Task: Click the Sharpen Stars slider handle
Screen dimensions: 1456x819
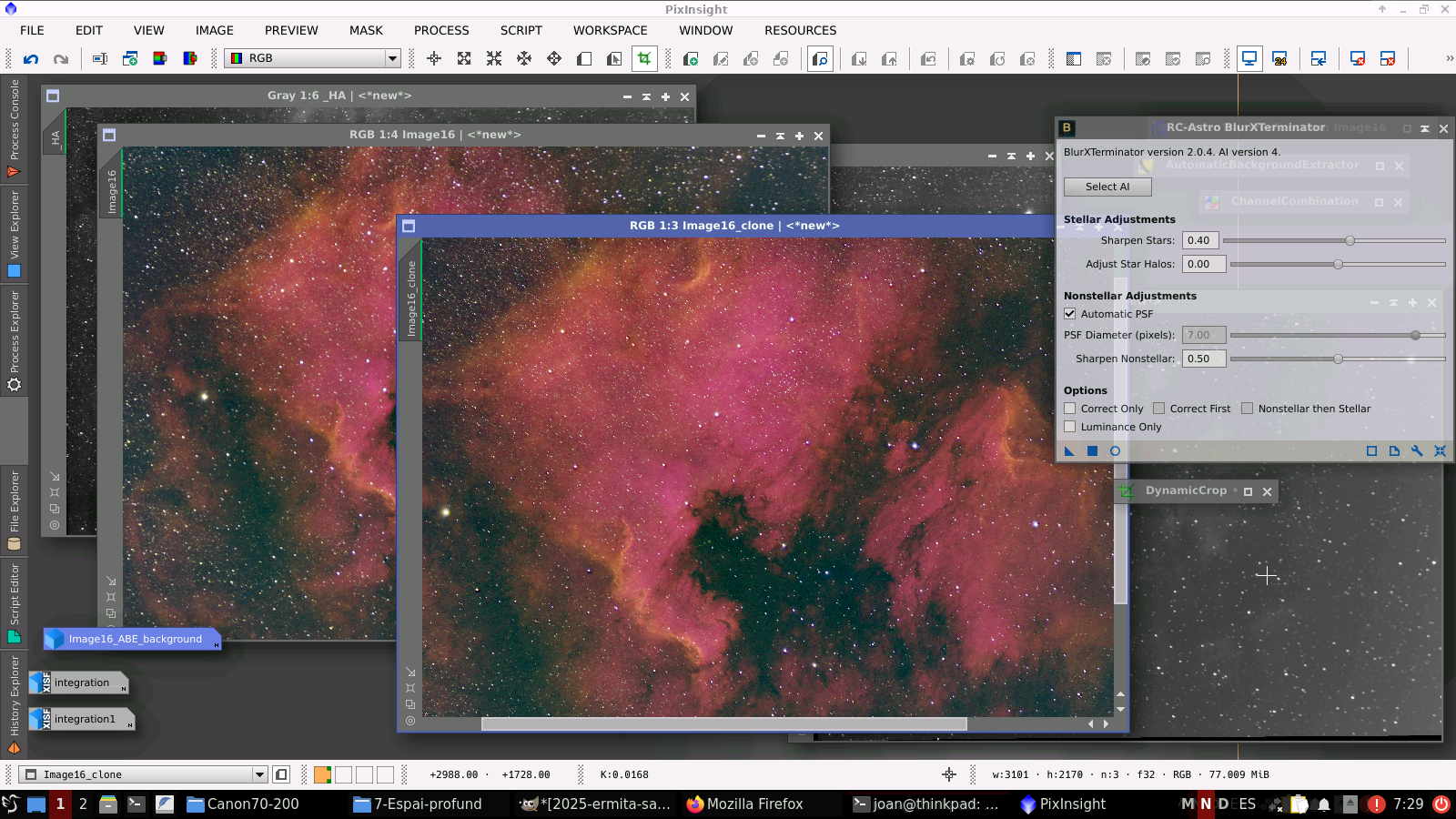Action: 1350,241
